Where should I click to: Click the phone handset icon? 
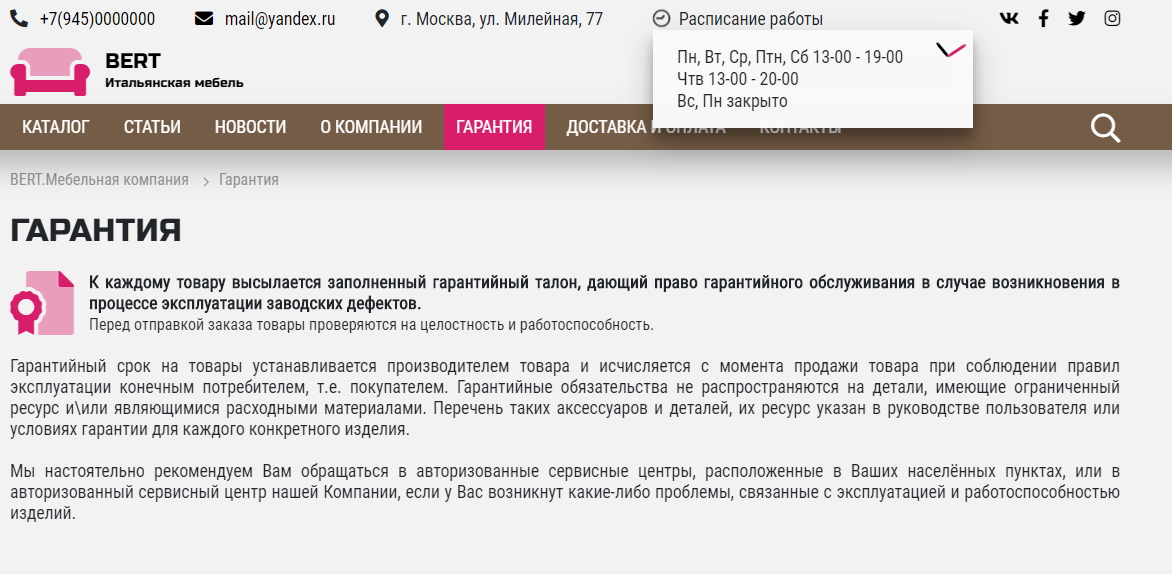pos(19,18)
